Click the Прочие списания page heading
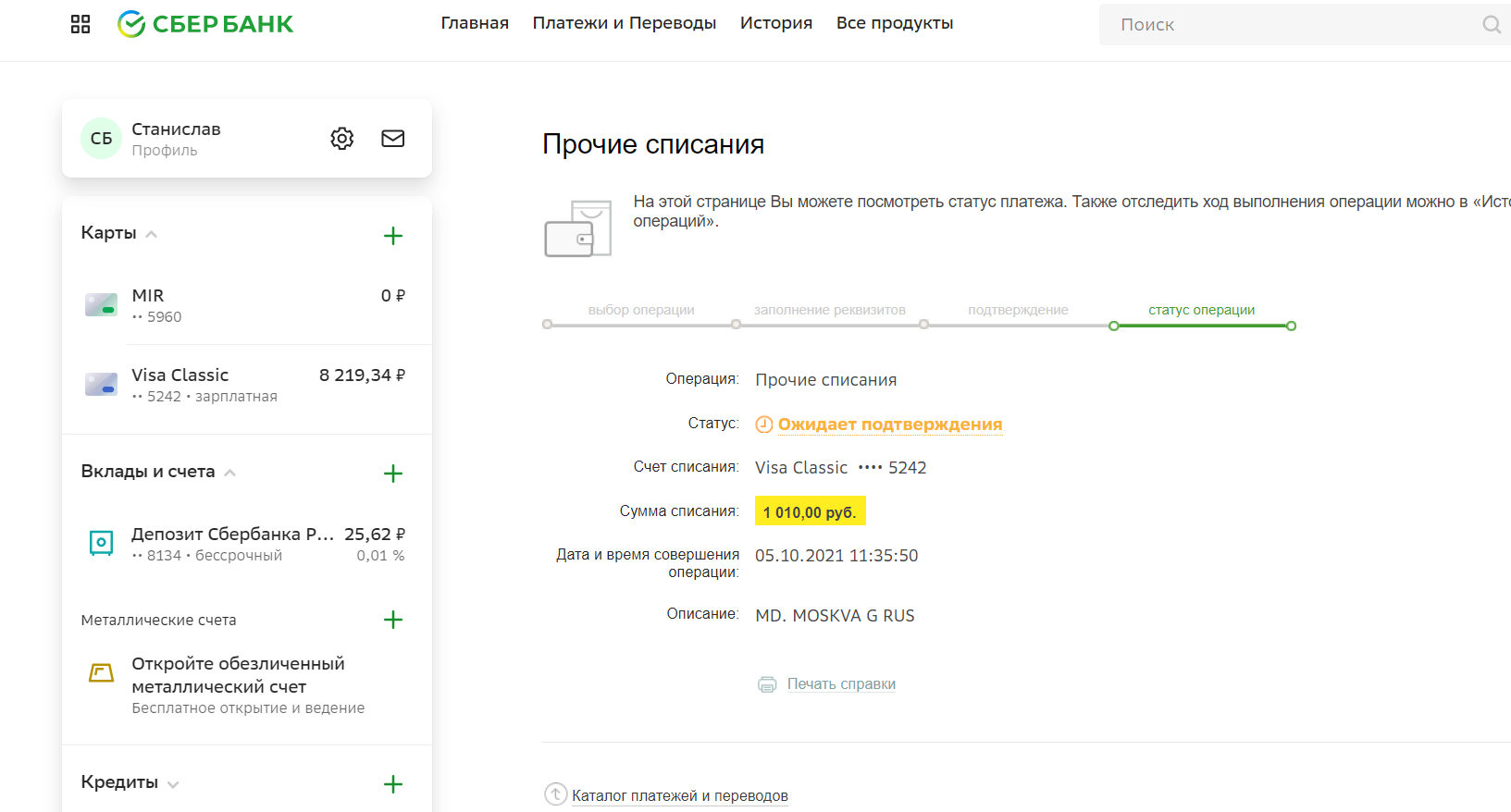This screenshot has width=1511, height=812. (x=653, y=144)
